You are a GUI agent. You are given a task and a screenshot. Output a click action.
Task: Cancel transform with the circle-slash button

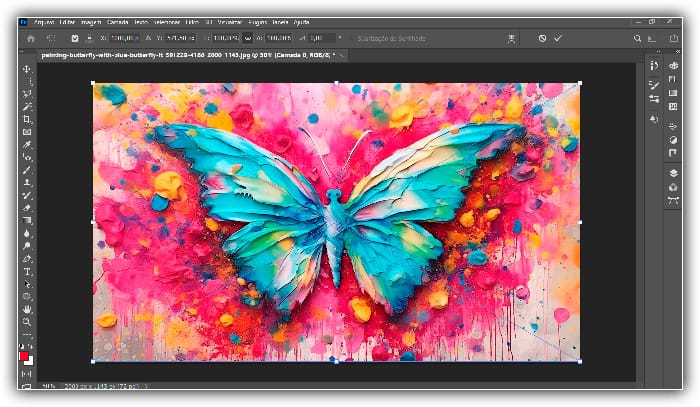tap(542, 38)
